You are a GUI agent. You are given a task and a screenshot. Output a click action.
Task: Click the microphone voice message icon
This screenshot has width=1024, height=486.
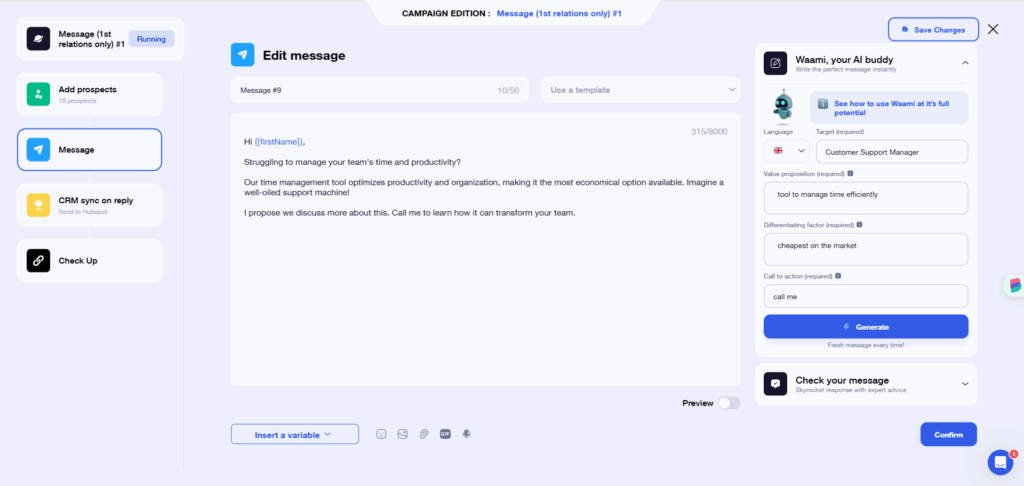466,434
